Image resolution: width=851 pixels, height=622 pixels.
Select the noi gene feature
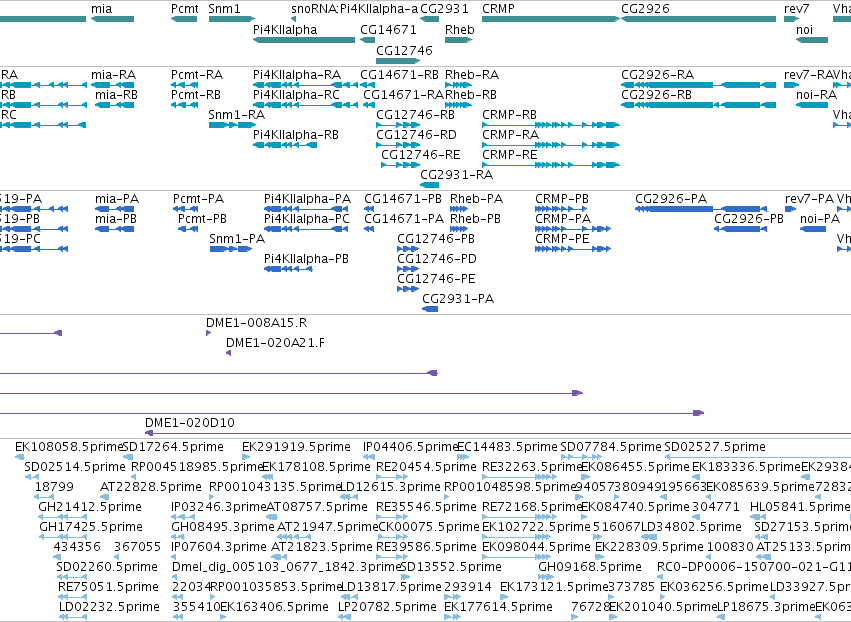pyautogui.click(x=812, y=40)
